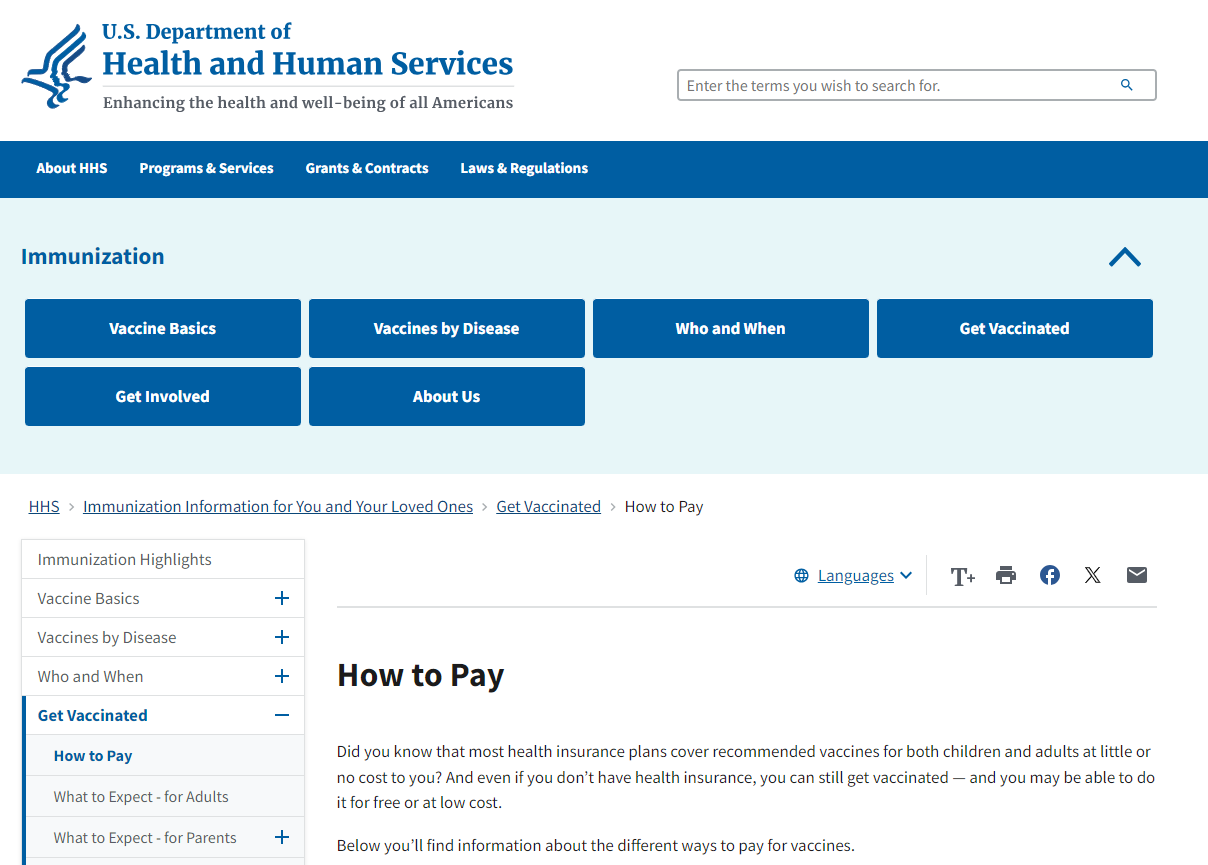The image size is (1208, 865).
Task: Expand the Vaccines by Disease section
Action: tap(281, 637)
